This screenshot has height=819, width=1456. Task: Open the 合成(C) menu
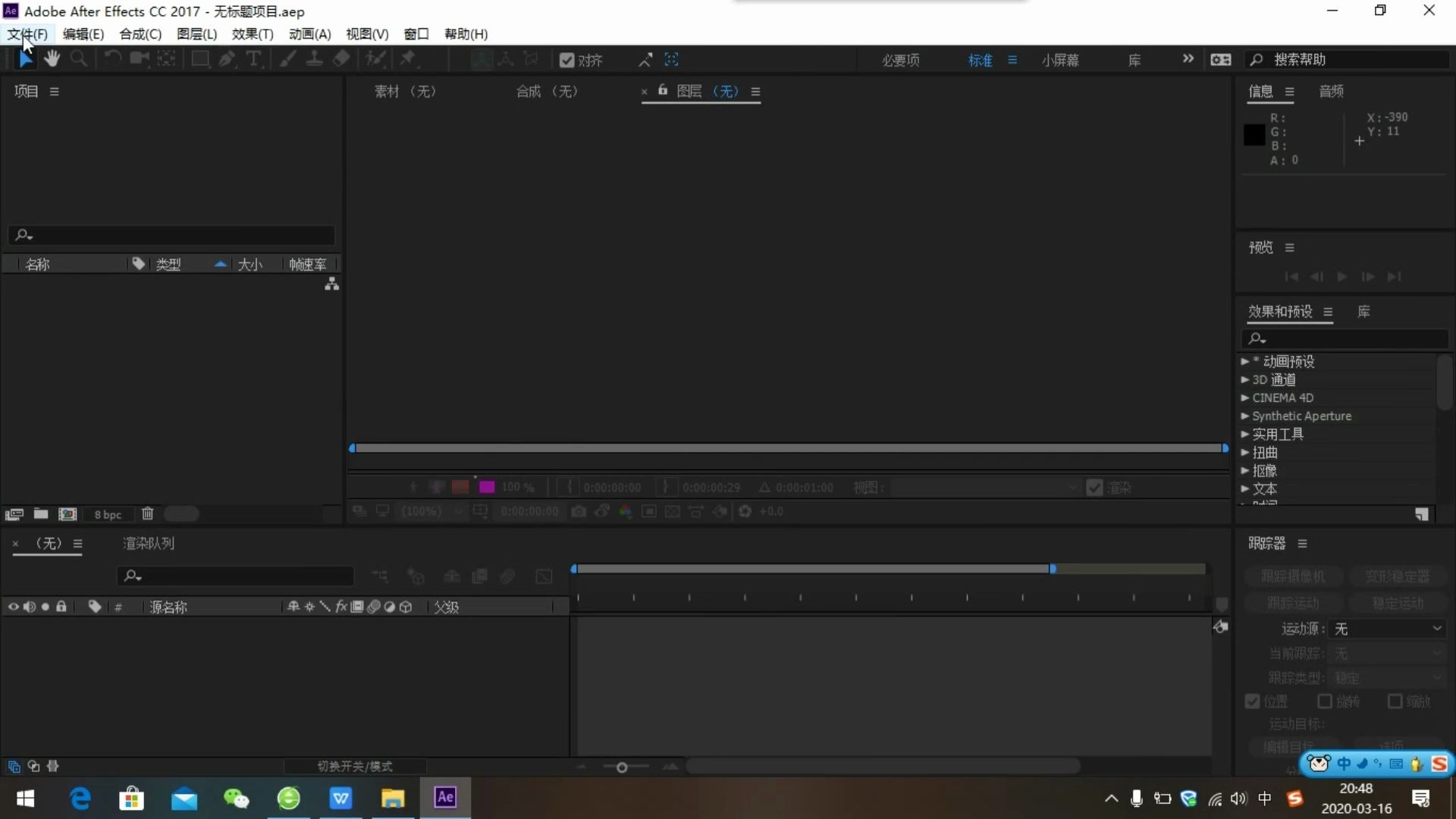(140, 34)
